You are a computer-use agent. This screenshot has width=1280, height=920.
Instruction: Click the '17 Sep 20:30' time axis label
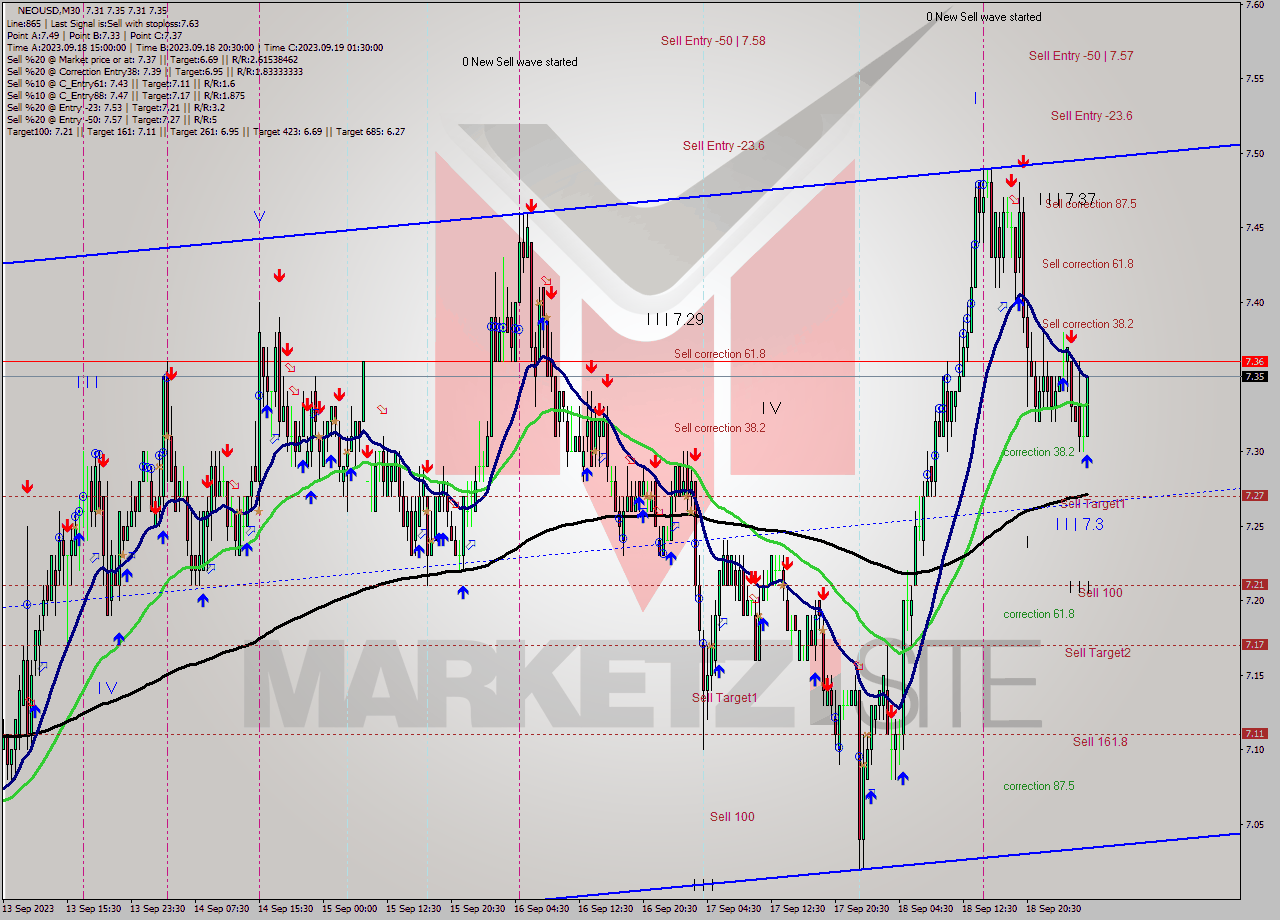click(x=862, y=909)
